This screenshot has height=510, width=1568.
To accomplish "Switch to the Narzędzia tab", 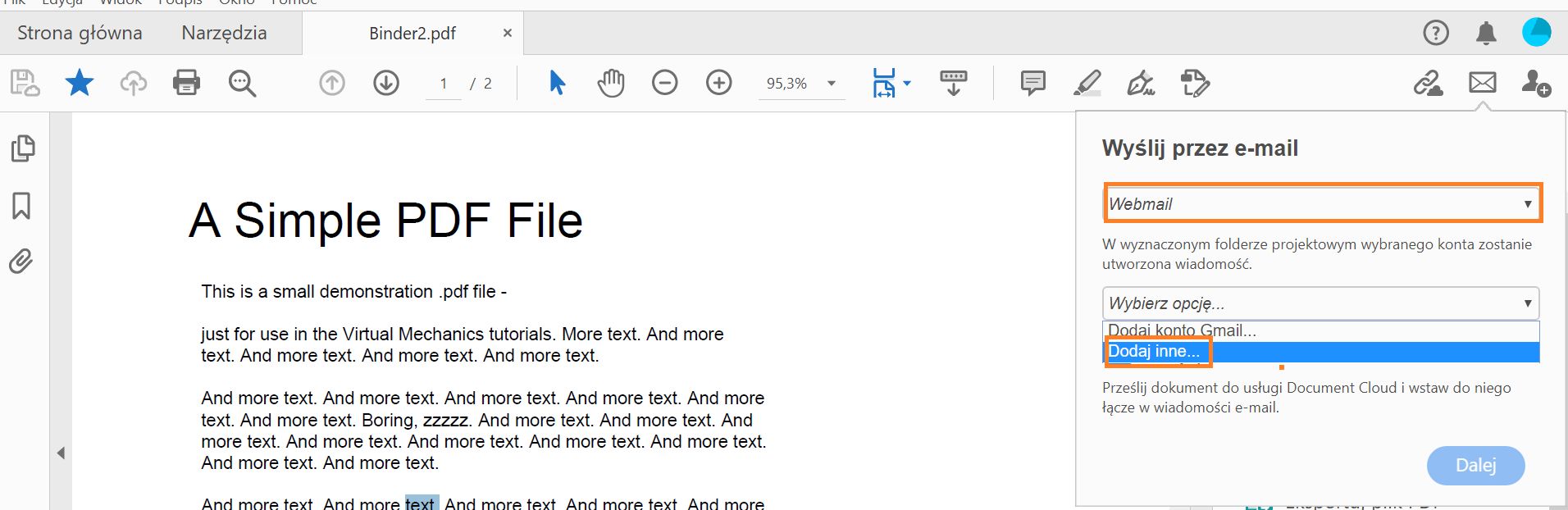I will [x=224, y=34].
